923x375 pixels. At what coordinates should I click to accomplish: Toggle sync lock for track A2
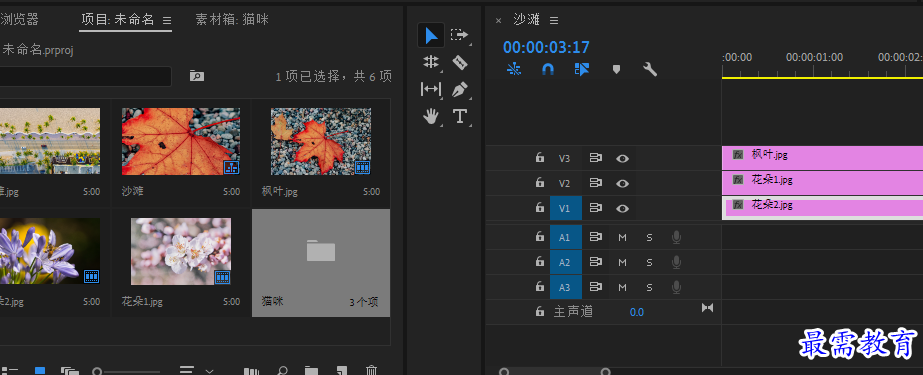(x=596, y=261)
